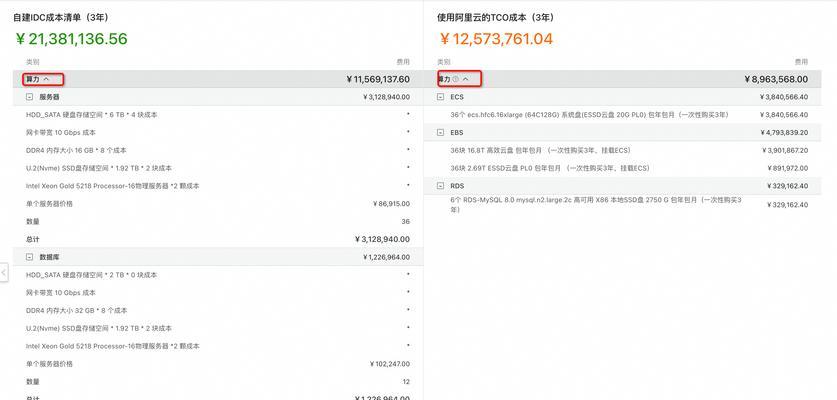Click the 算力 amount ¥11,569,137.60

(x=378, y=79)
